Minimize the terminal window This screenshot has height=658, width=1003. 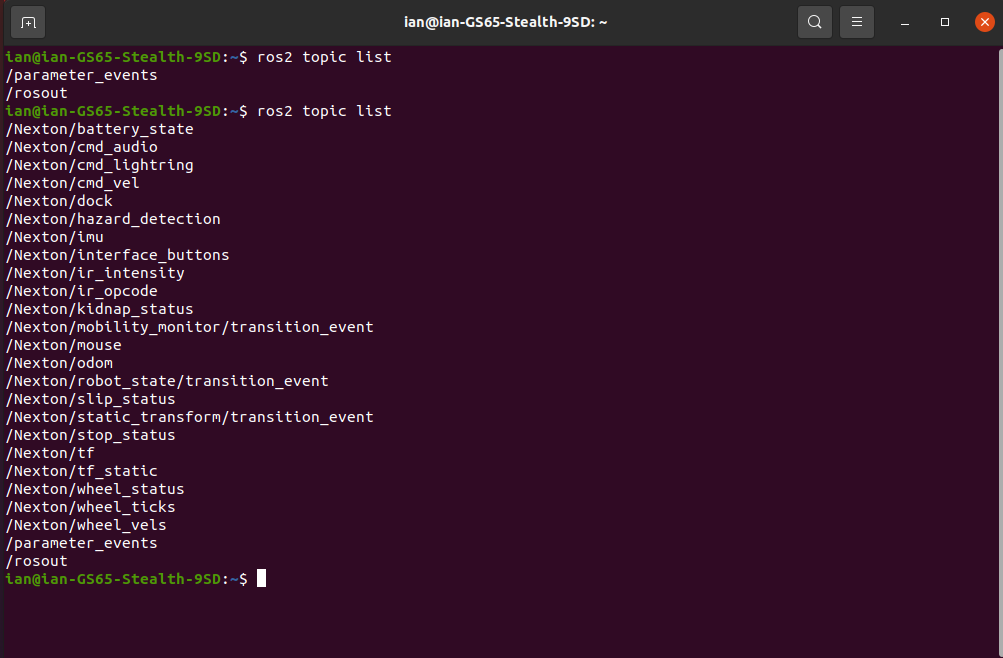point(904,22)
